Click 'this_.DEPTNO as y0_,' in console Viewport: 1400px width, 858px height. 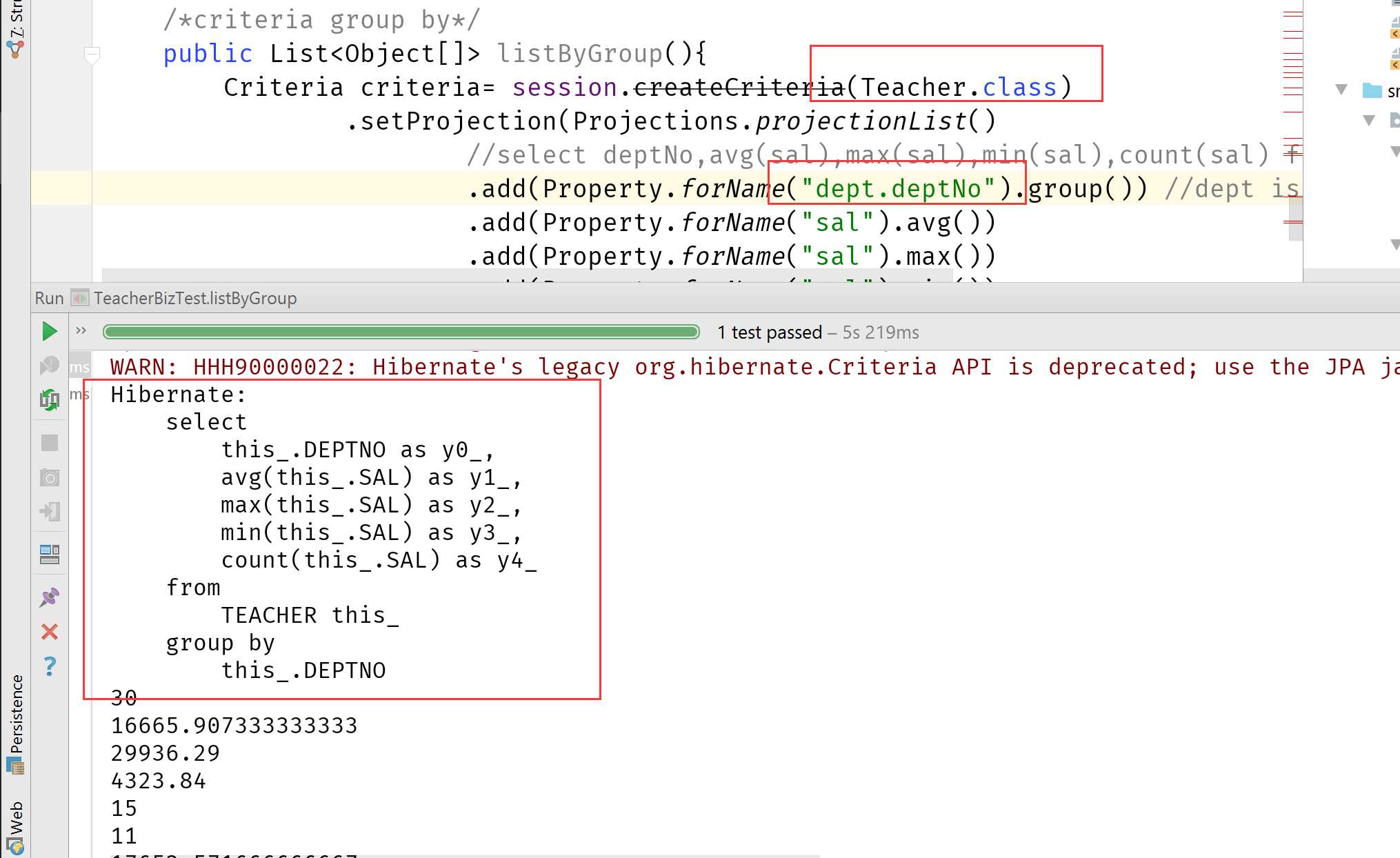357,450
